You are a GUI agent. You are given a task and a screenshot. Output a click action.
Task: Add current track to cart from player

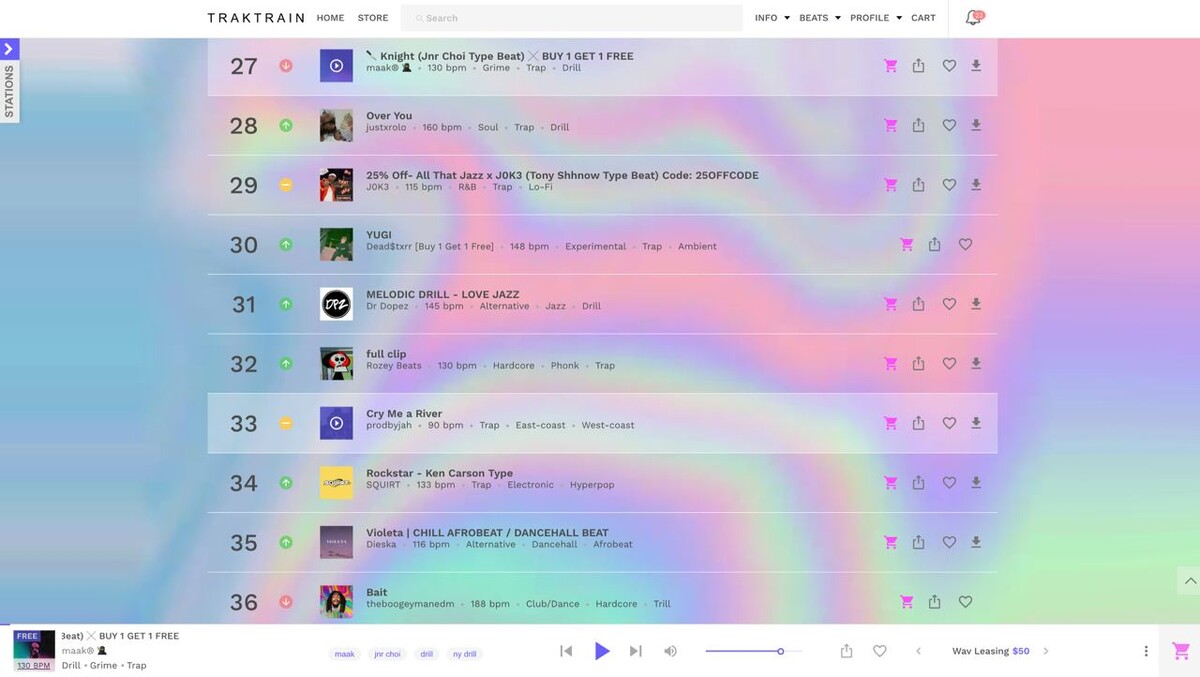[x=1180, y=651]
